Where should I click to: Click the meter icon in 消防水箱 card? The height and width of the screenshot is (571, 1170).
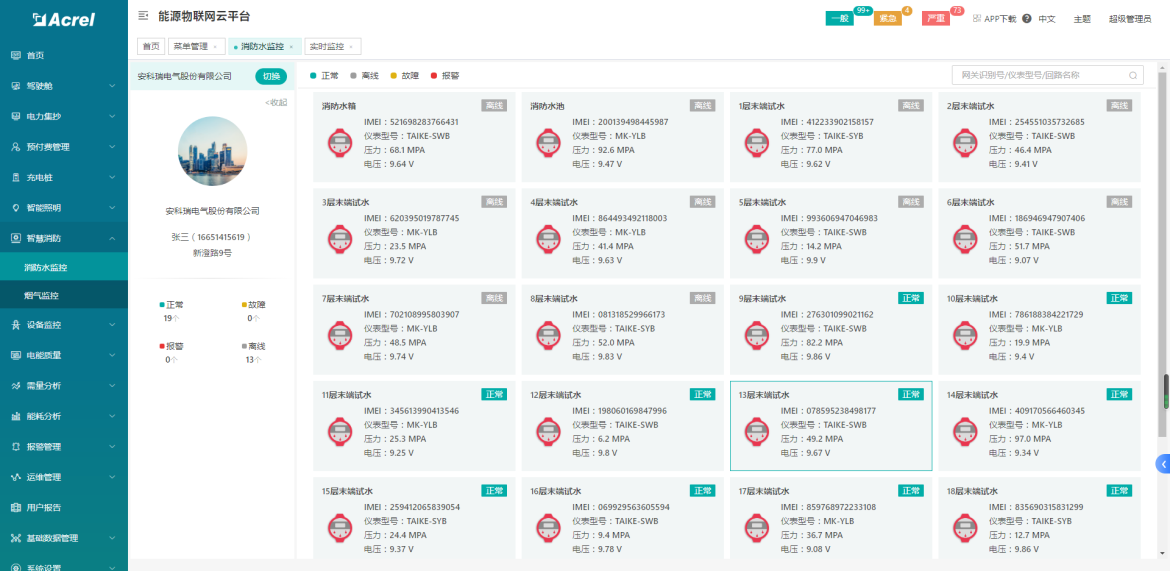(x=341, y=142)
